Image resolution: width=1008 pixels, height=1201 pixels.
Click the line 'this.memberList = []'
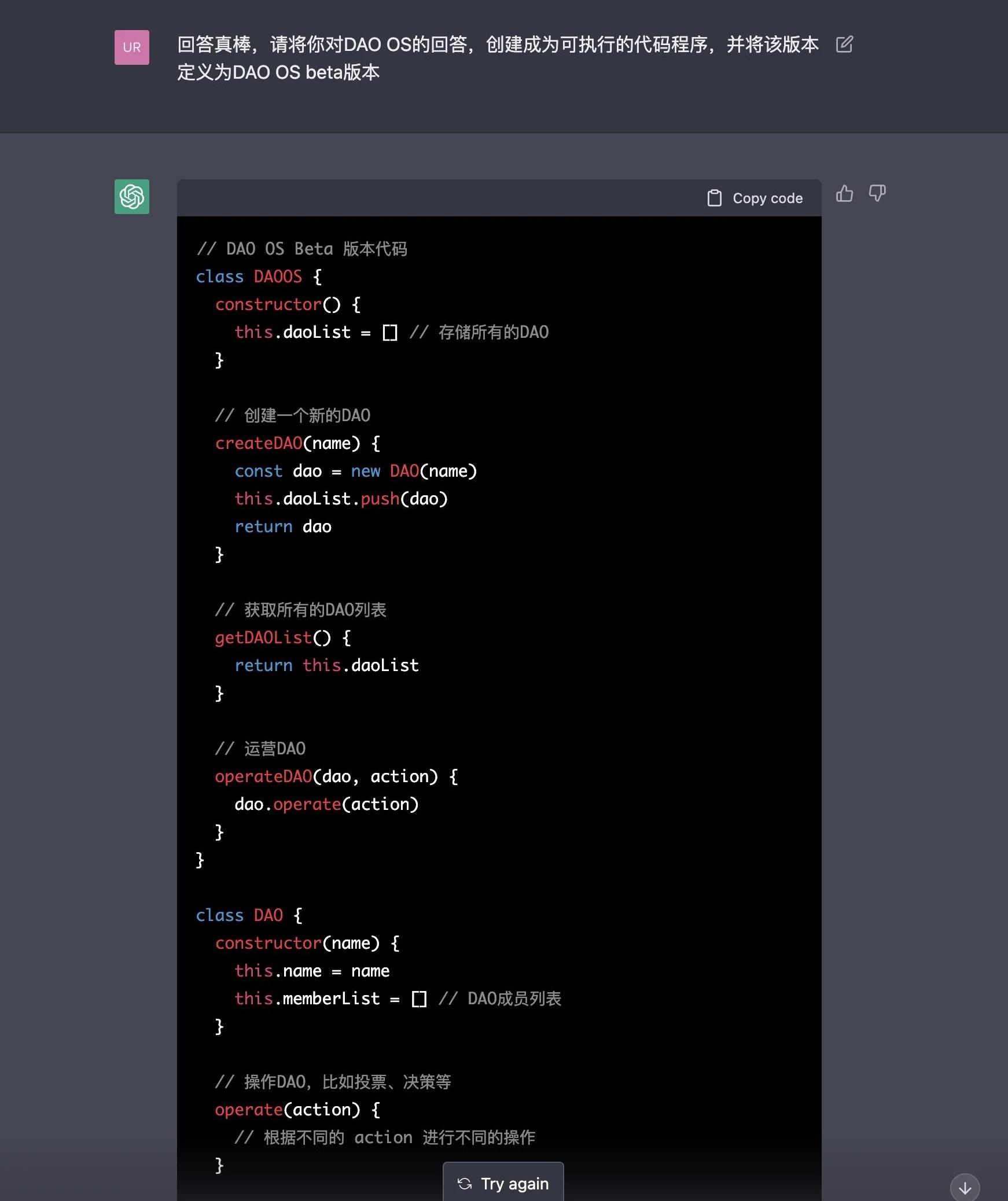[331, 999]
